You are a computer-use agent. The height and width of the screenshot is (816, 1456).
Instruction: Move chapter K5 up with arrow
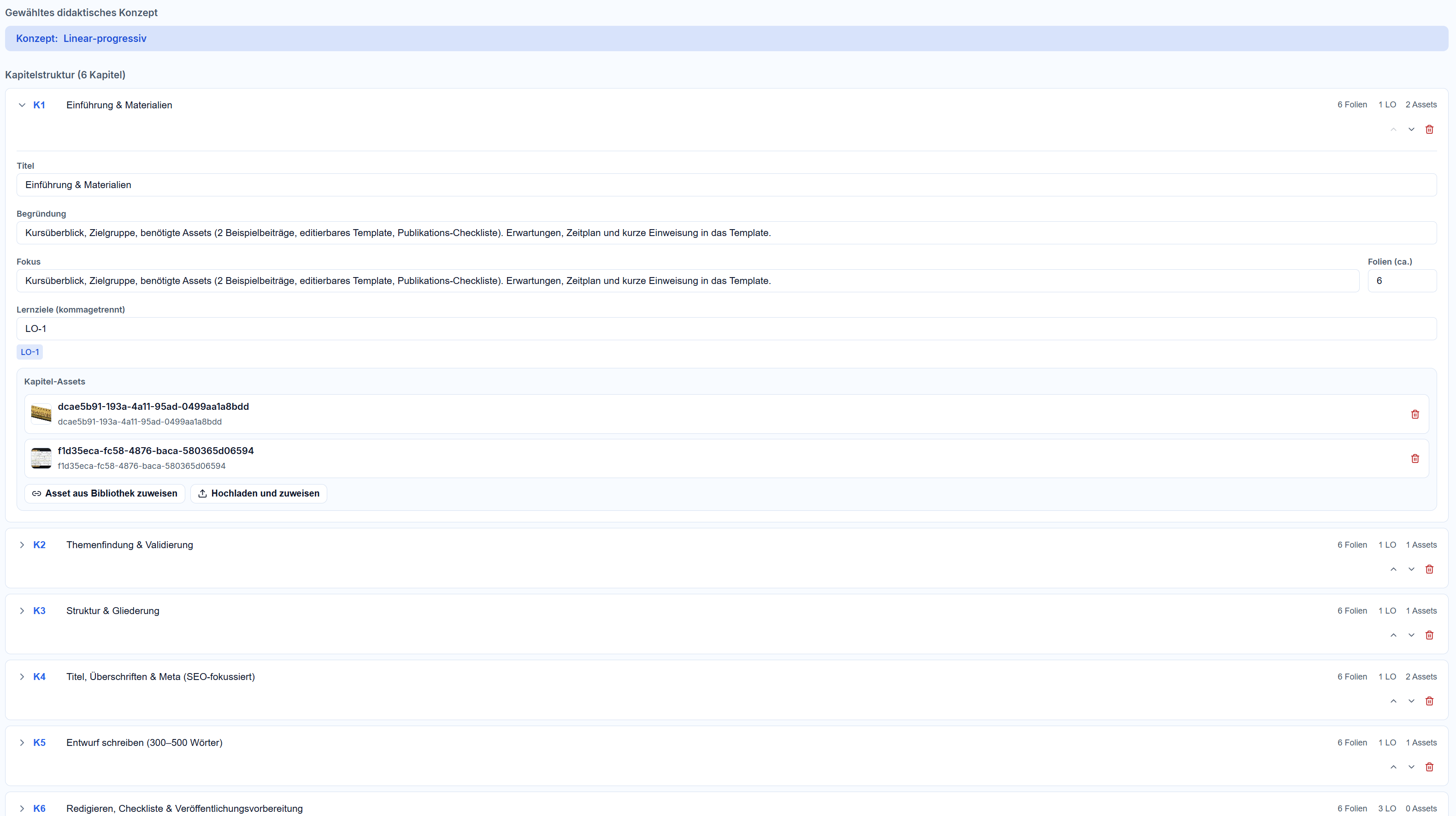1393,768
